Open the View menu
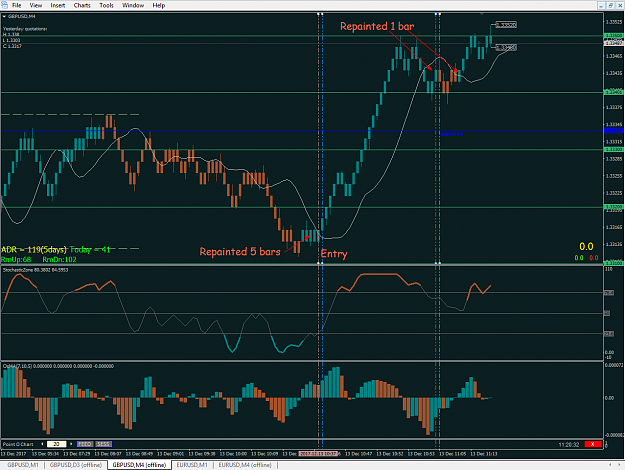625x470 pixels. click(x=35, y=5)
